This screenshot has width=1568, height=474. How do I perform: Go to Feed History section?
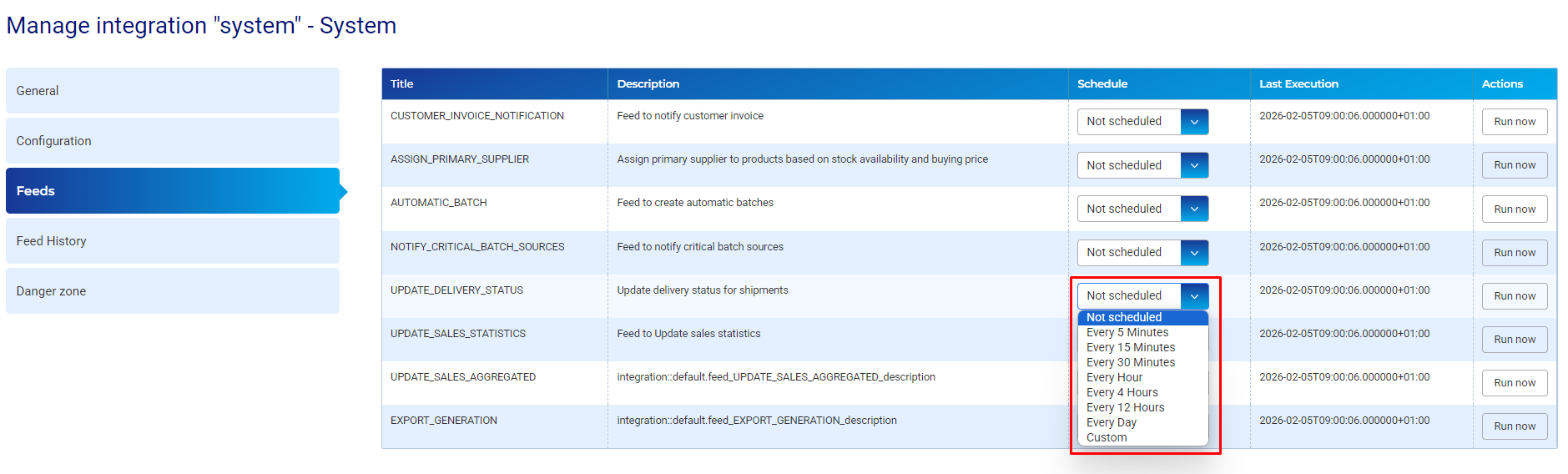173,241
